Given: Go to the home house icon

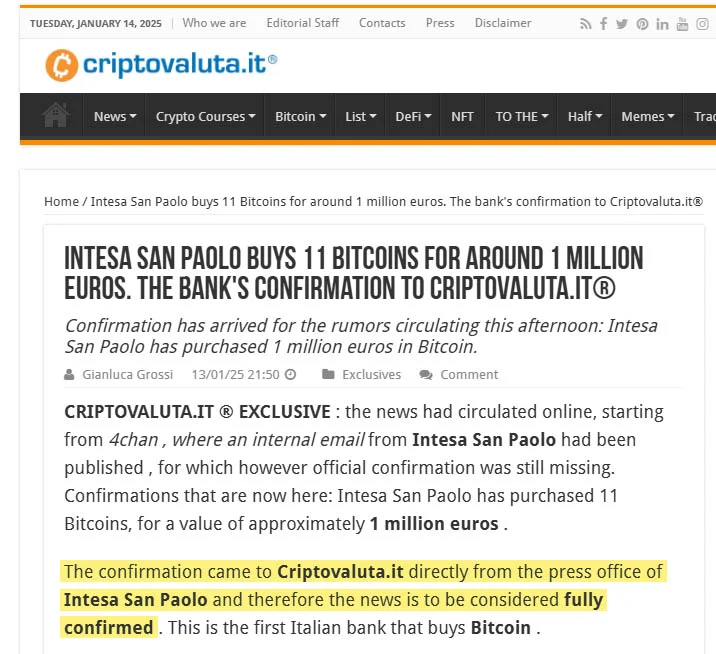Looking at the screenshot, I should pos(55,115).
